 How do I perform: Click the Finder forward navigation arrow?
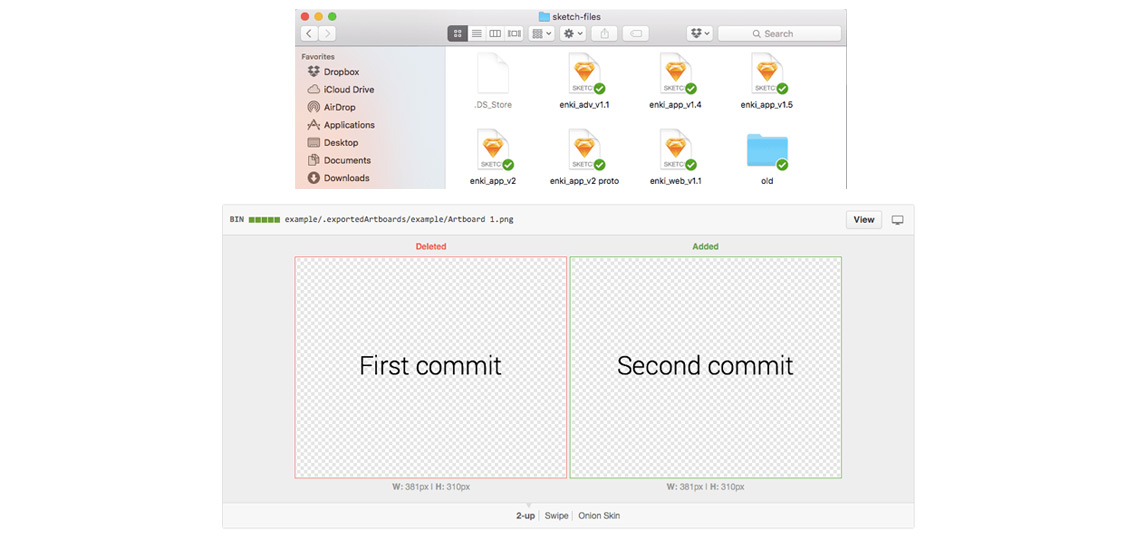point(327,33)
